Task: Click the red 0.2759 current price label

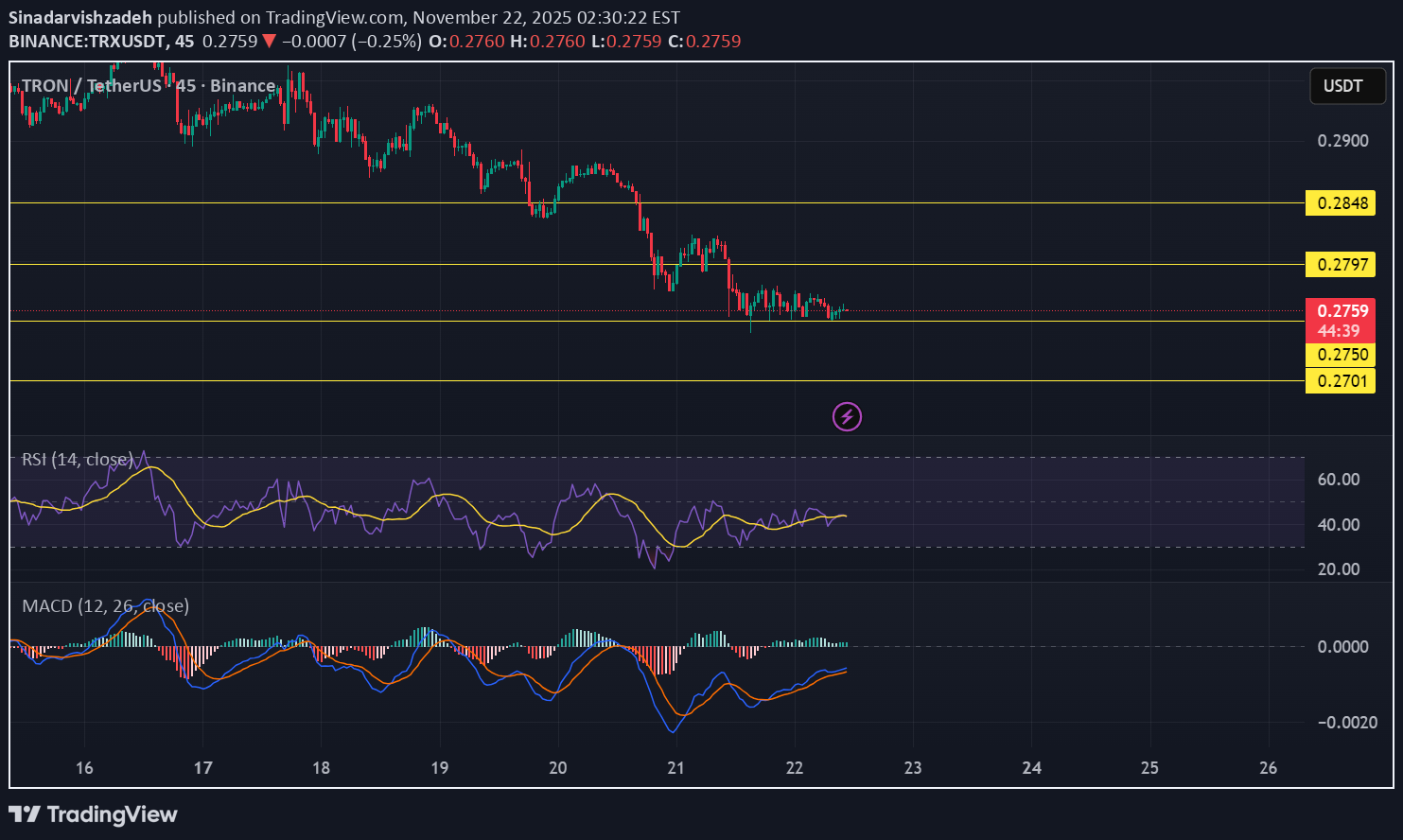Action: coord(1341,311)
